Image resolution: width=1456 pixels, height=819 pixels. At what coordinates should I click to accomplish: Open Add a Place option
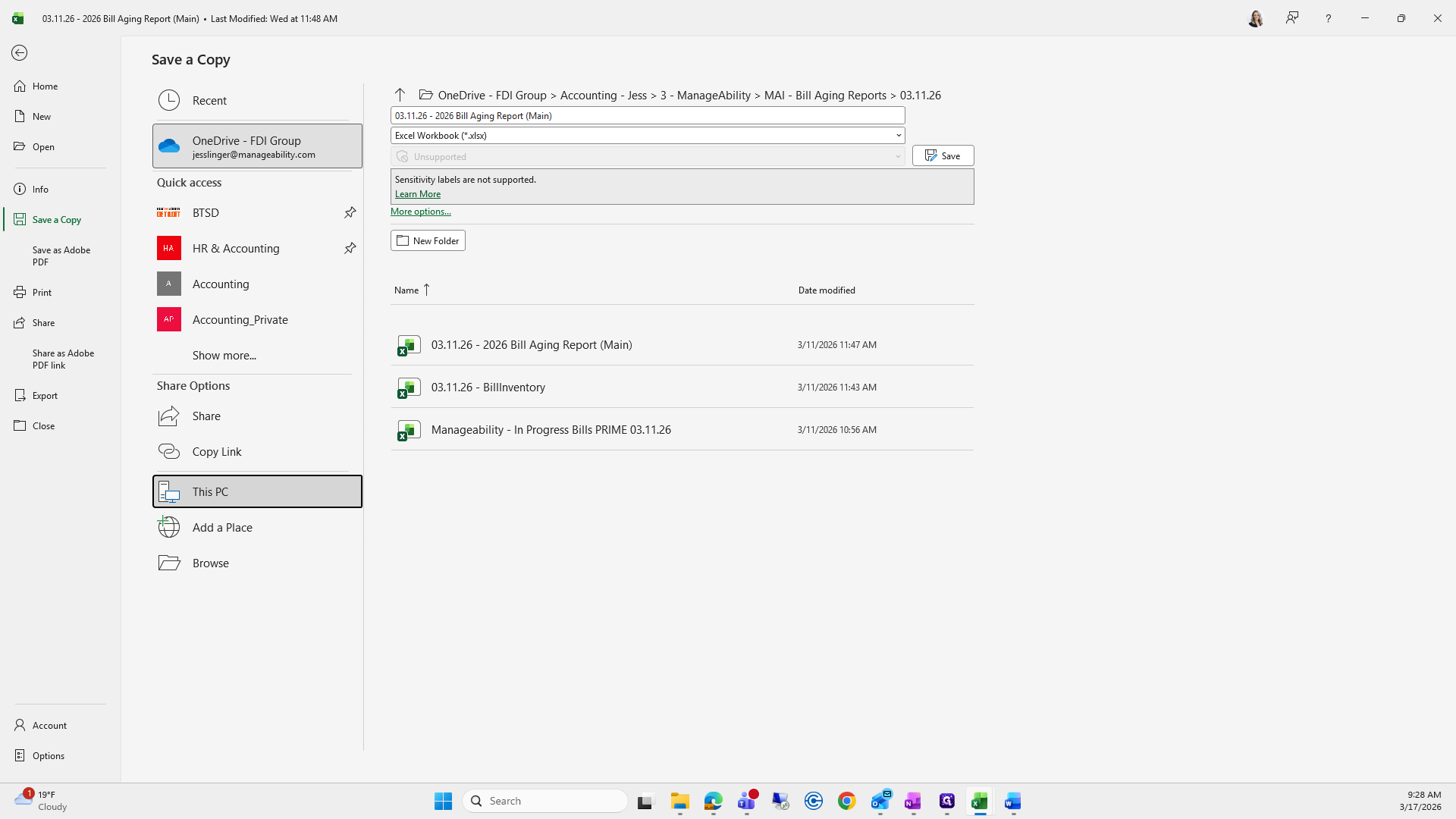click(221, 527)
